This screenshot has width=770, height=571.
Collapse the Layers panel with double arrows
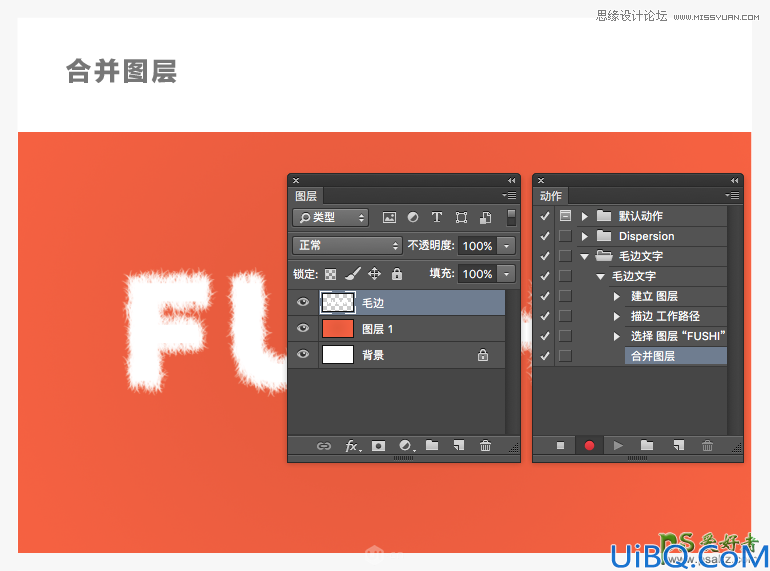point(511,180)
